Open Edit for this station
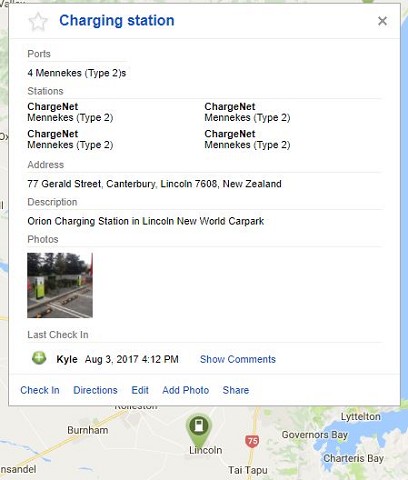The height and width of the screenshot is (480, 408). pyautogui.click(x=140, y=390)
